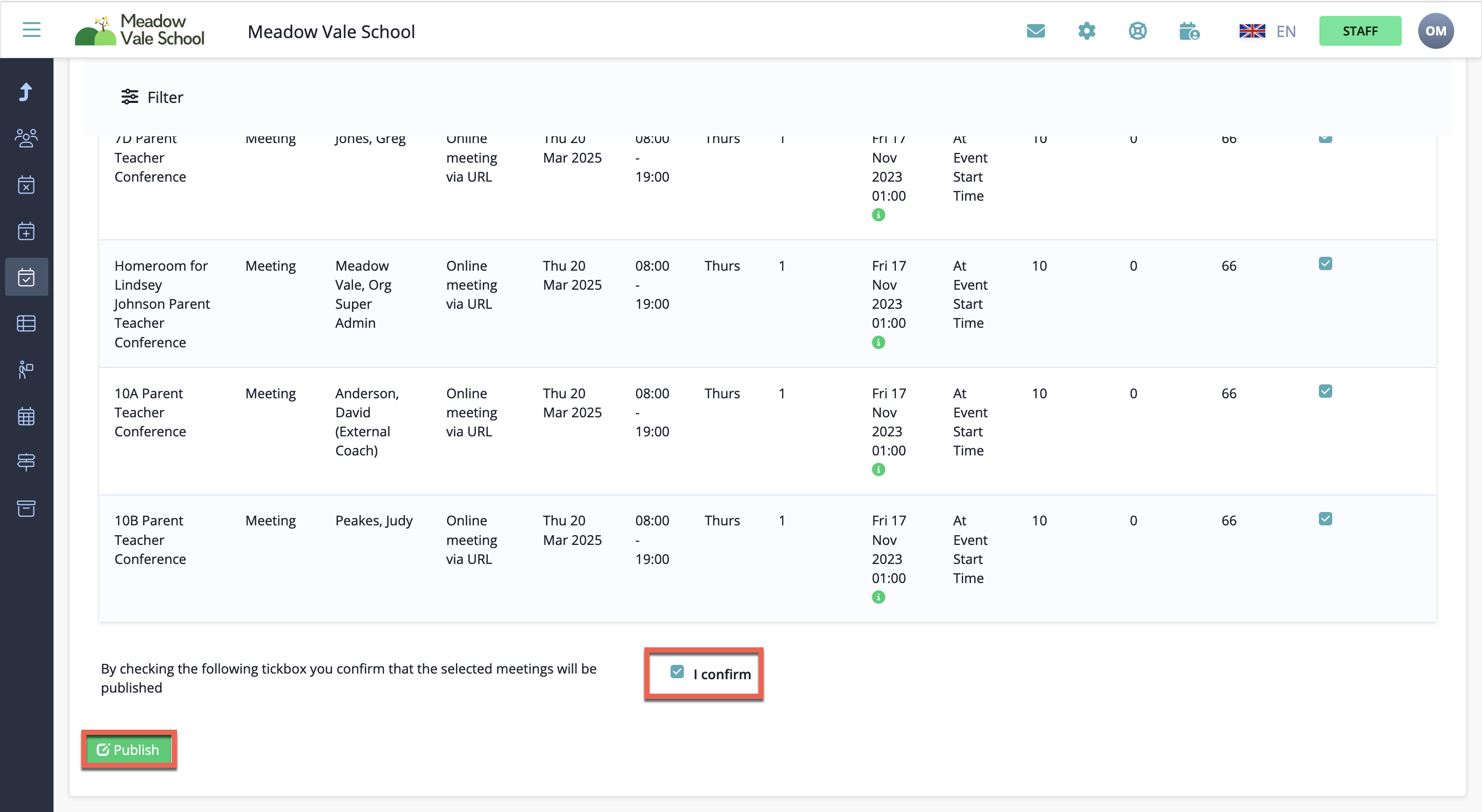Screen dimensions: 1482x812
Task: Untick the I confirm checkbox
Action: (677, 672)
